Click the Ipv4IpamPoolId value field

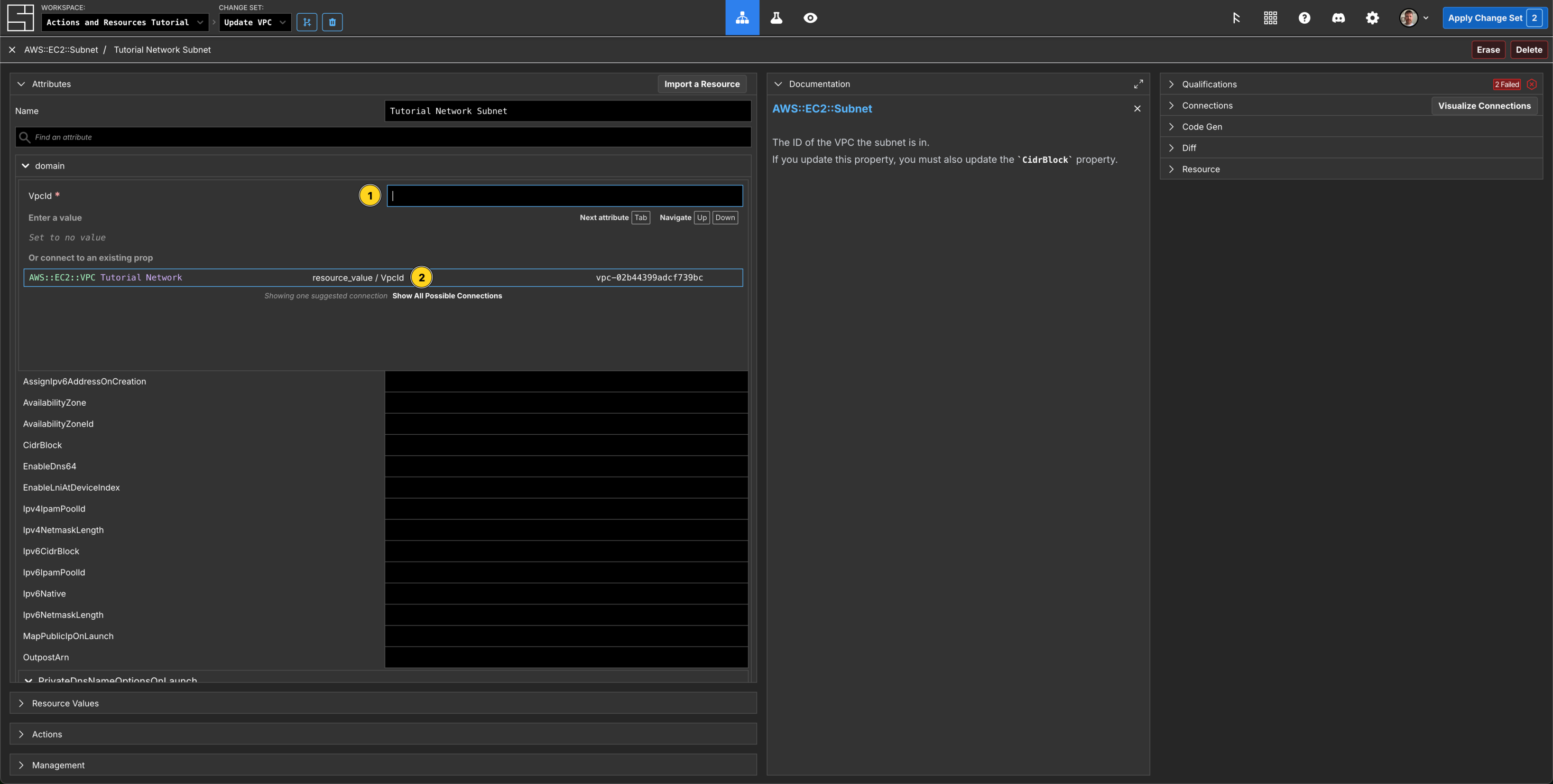(x=566, y=509)
